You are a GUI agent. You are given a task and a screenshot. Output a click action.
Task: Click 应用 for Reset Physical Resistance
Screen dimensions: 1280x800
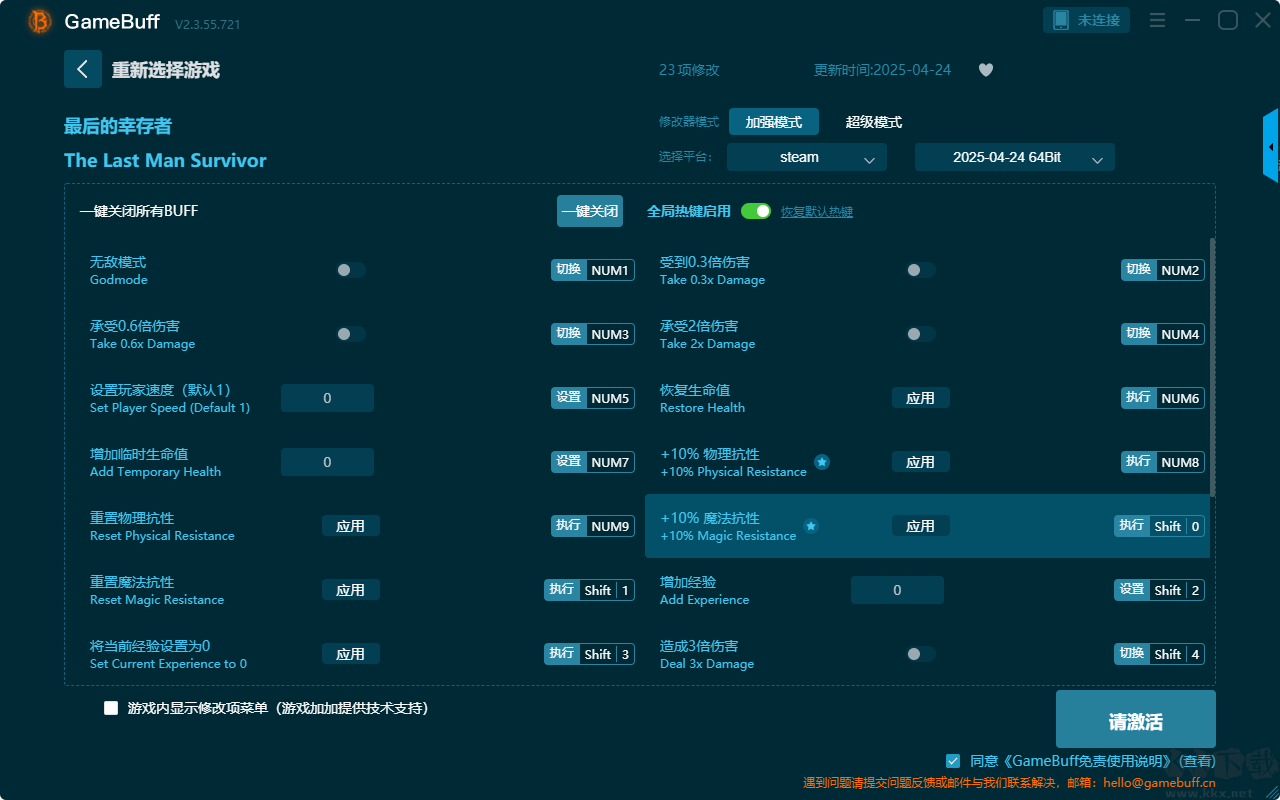(351, 526)
